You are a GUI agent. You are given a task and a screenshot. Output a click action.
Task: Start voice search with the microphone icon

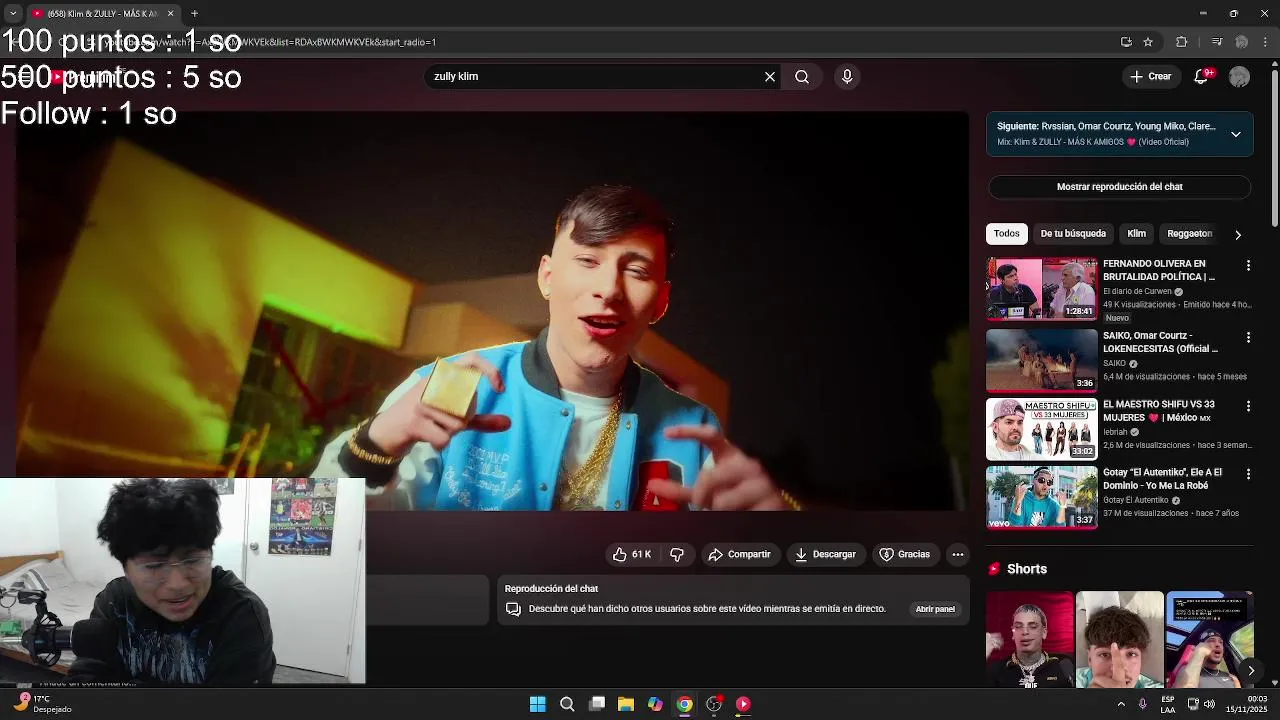coord(847,76)
